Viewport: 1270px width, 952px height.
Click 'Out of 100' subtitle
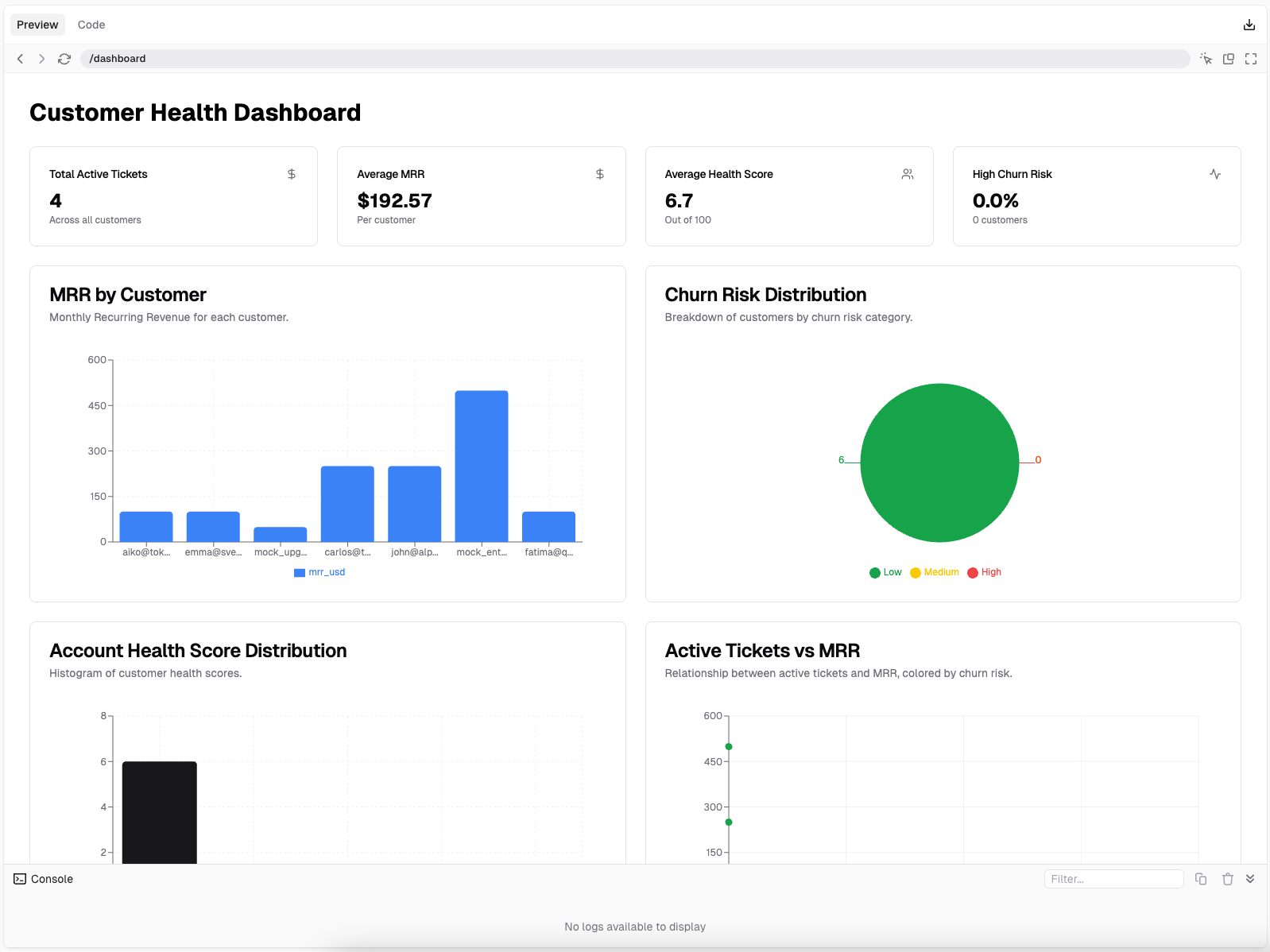(x=688, y=220)
